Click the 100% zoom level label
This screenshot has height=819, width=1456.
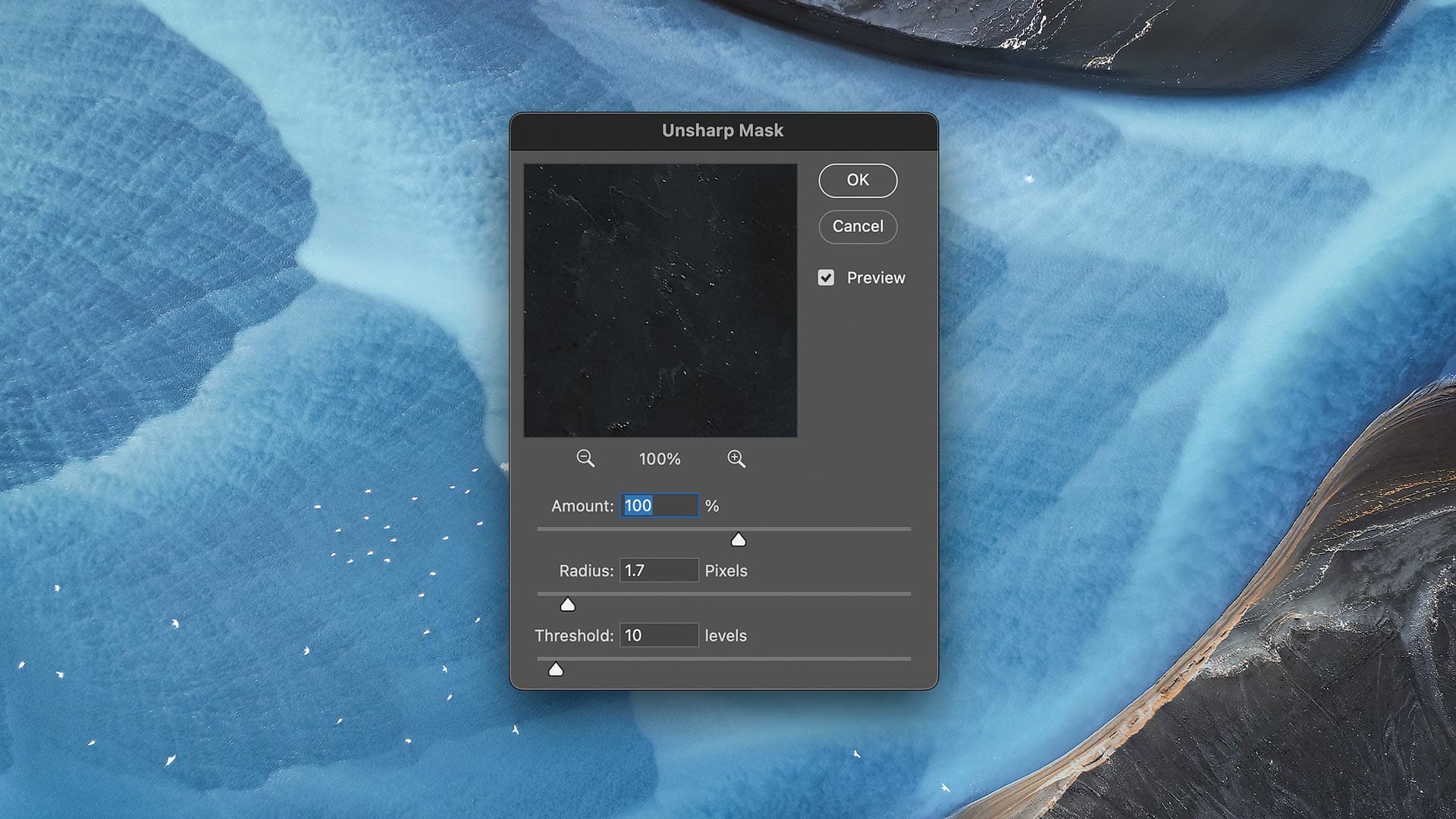tap(660, 458)
